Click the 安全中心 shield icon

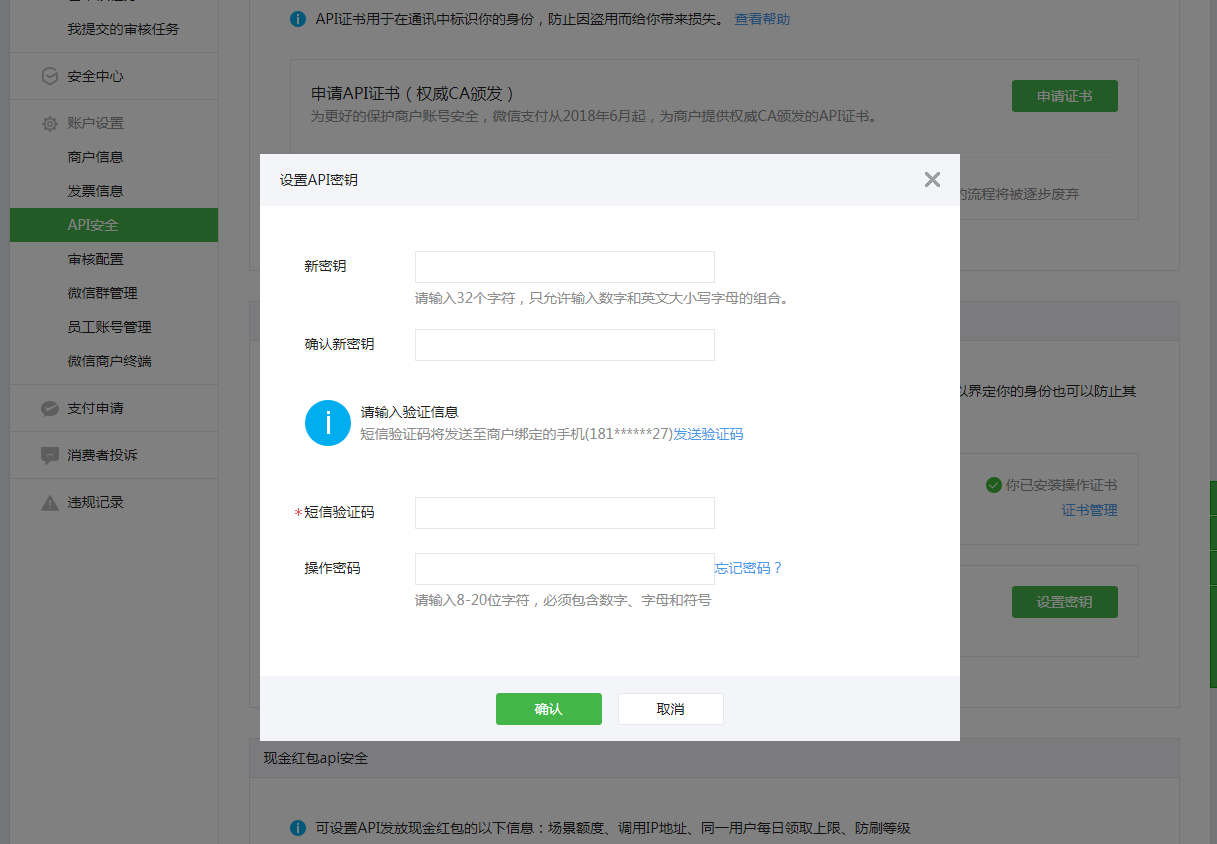pyautogui.click(x=49, y=76)
